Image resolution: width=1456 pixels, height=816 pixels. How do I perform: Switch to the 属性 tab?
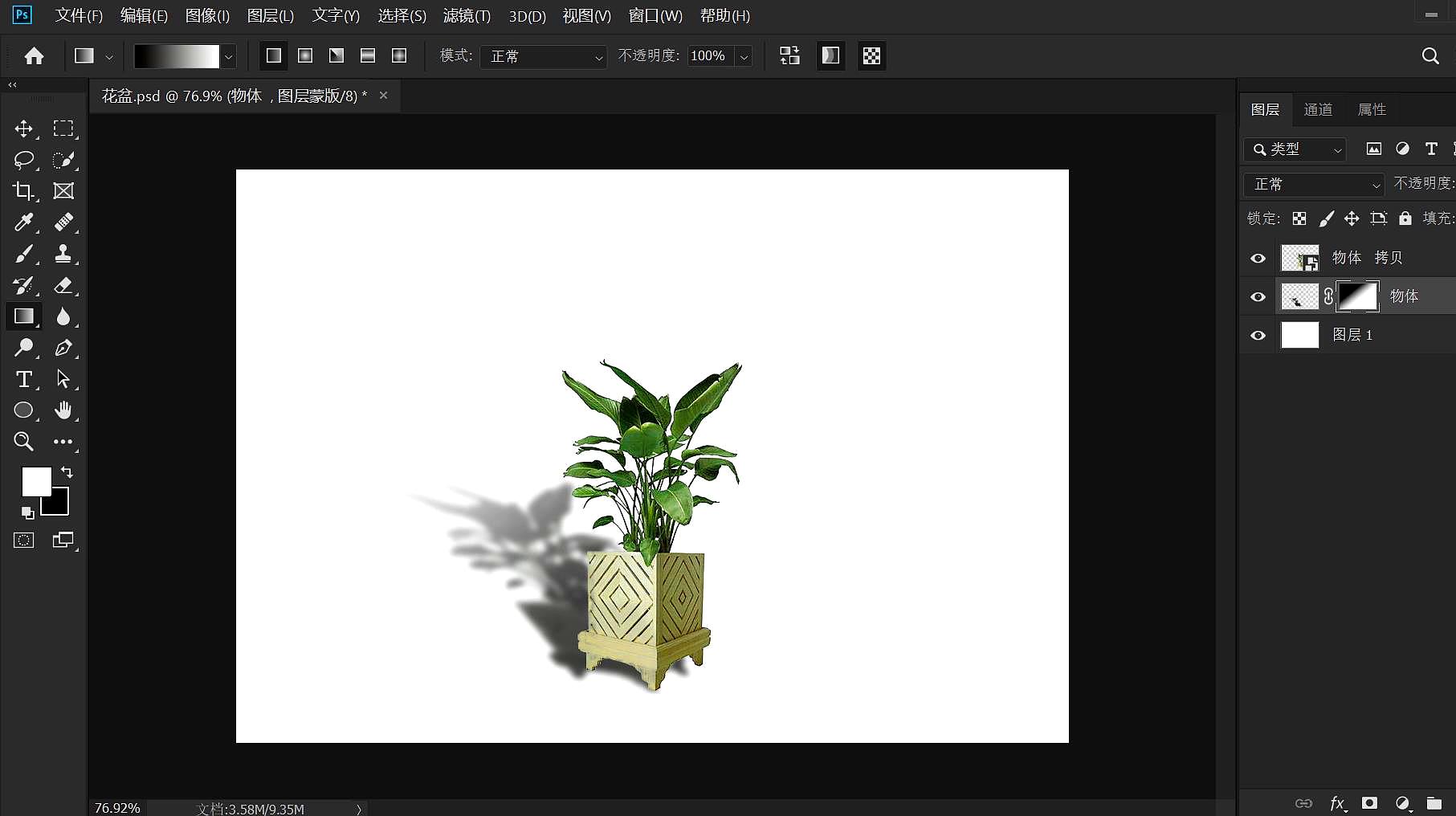pos(1372,110)
